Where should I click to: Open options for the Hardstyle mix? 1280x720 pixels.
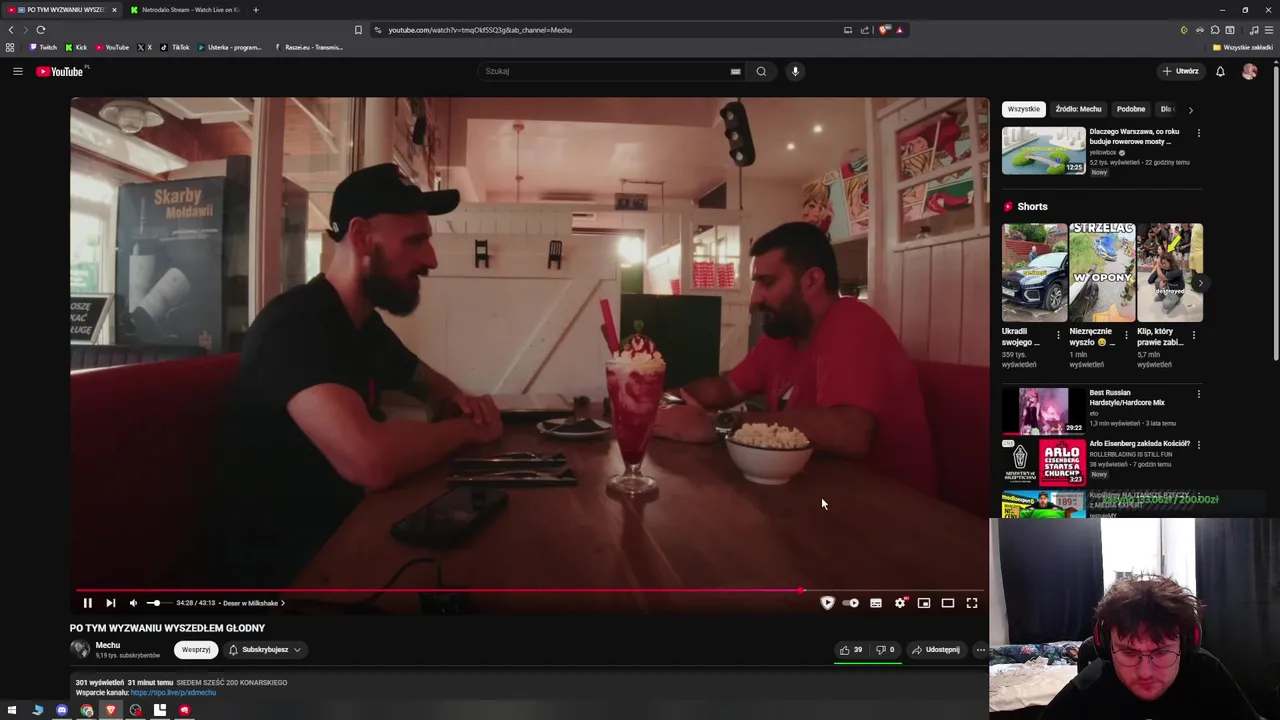pos(1198,394)
